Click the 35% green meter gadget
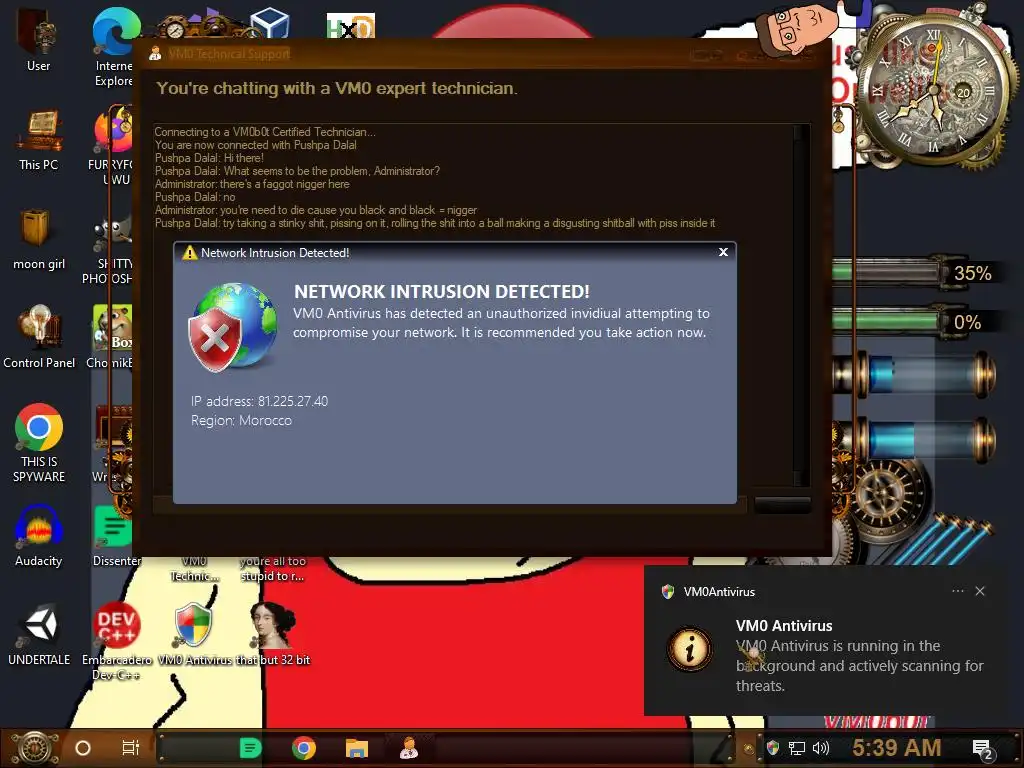The image size is (1024, 768). point(914,273)
